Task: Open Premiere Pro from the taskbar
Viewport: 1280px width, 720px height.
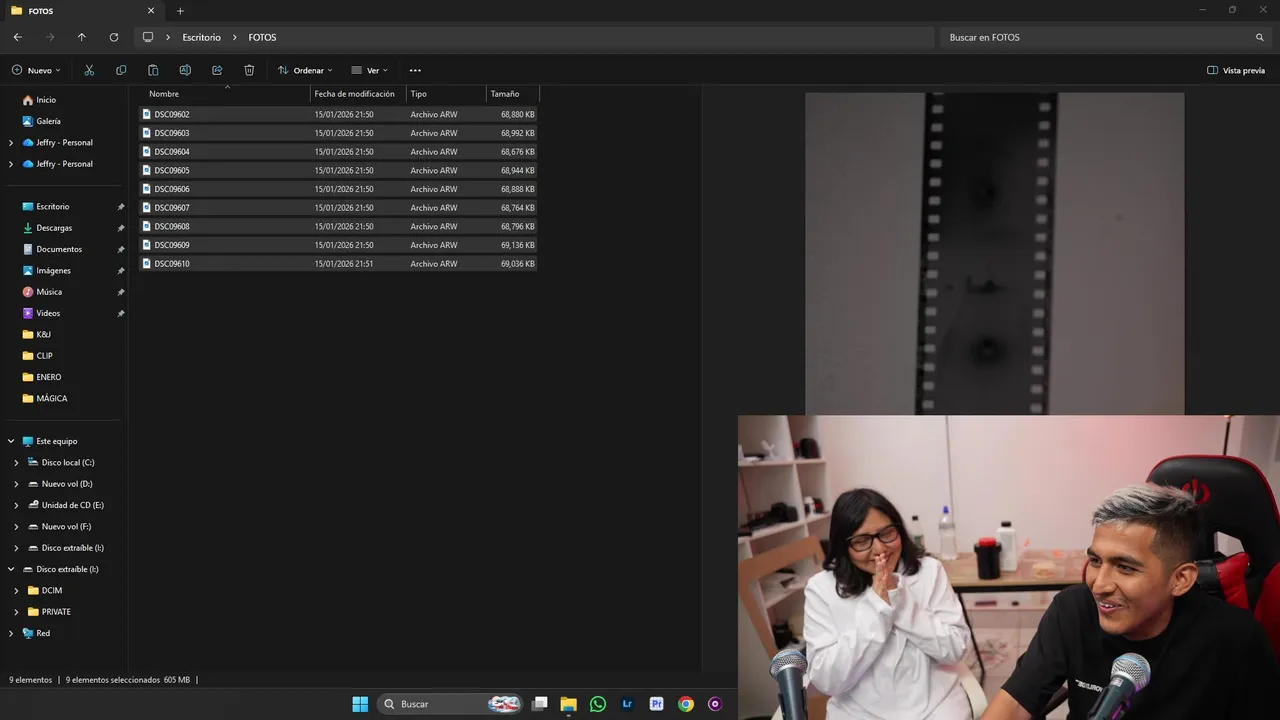Action: tap(657, 704)
